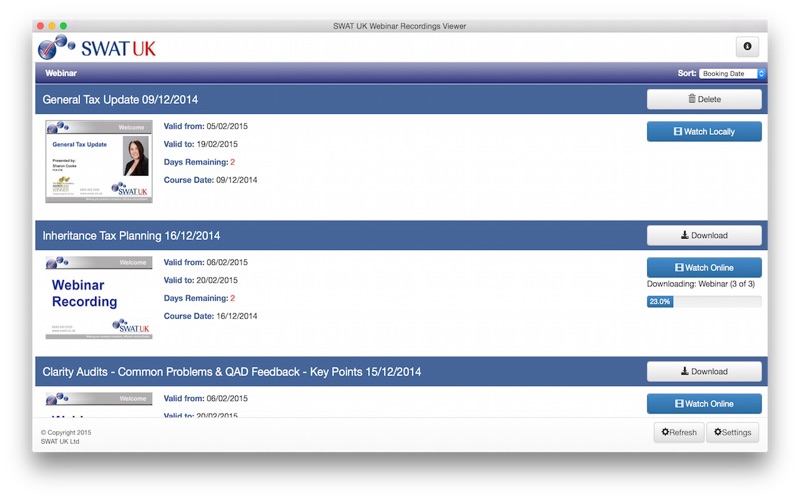Click the Webinar column header
This screenshot has height=500, width=800.
[x=61, y=73]
